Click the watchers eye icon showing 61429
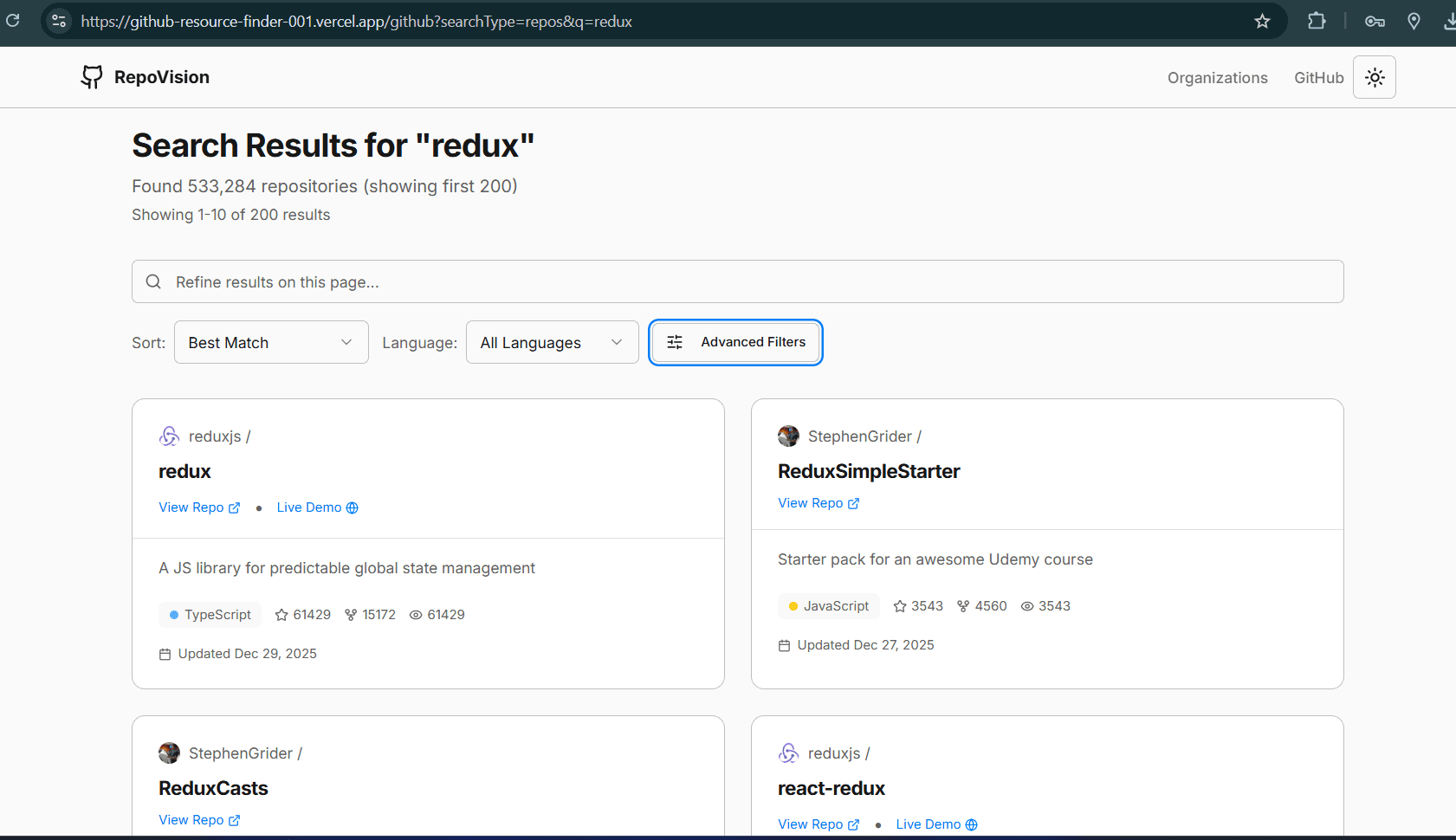 tap(416, 615)
